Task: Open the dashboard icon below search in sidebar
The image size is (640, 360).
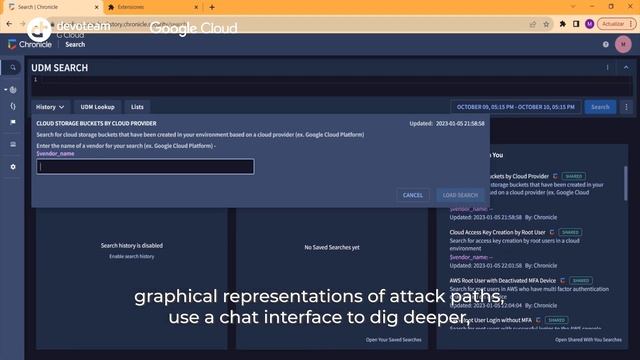Action: click(x=13, y=89)
